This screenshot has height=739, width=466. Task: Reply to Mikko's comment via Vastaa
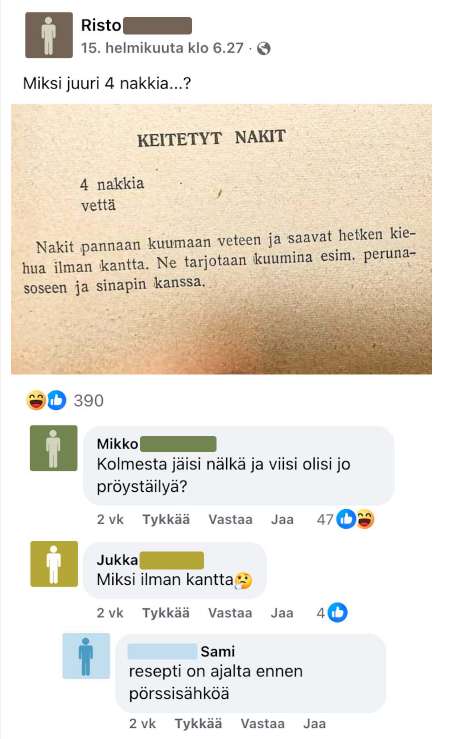coord(230,519)
